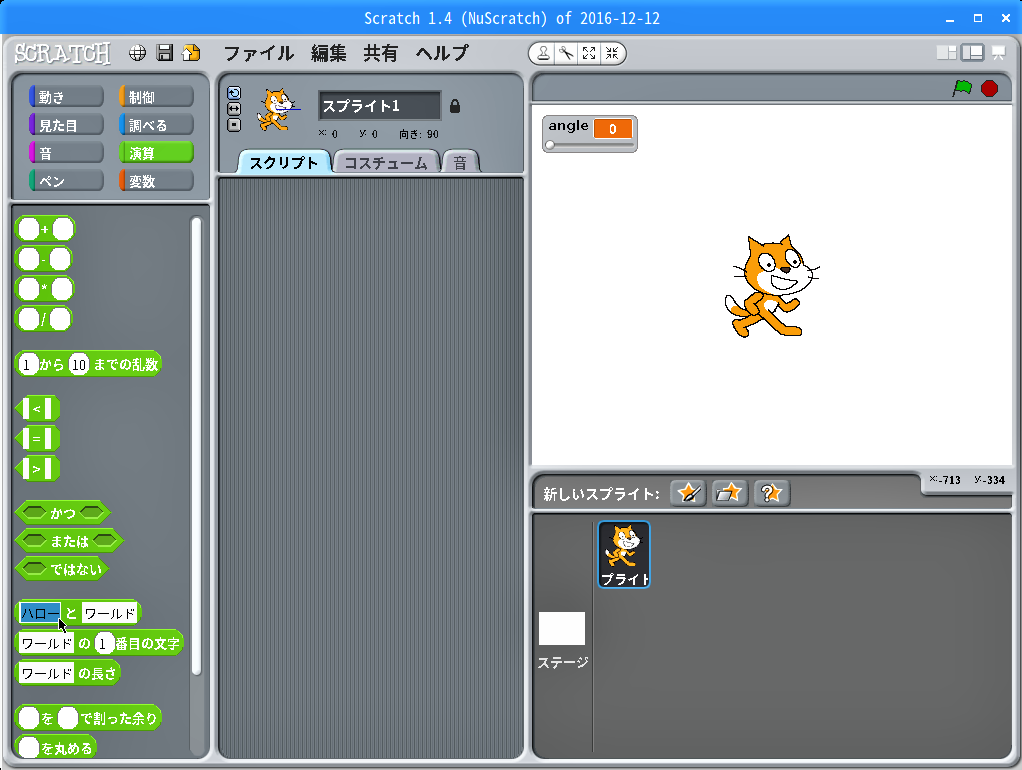Click the SCRATCH logo
The height and width of the screenshot is (770, 1022).
click(63, 53)
